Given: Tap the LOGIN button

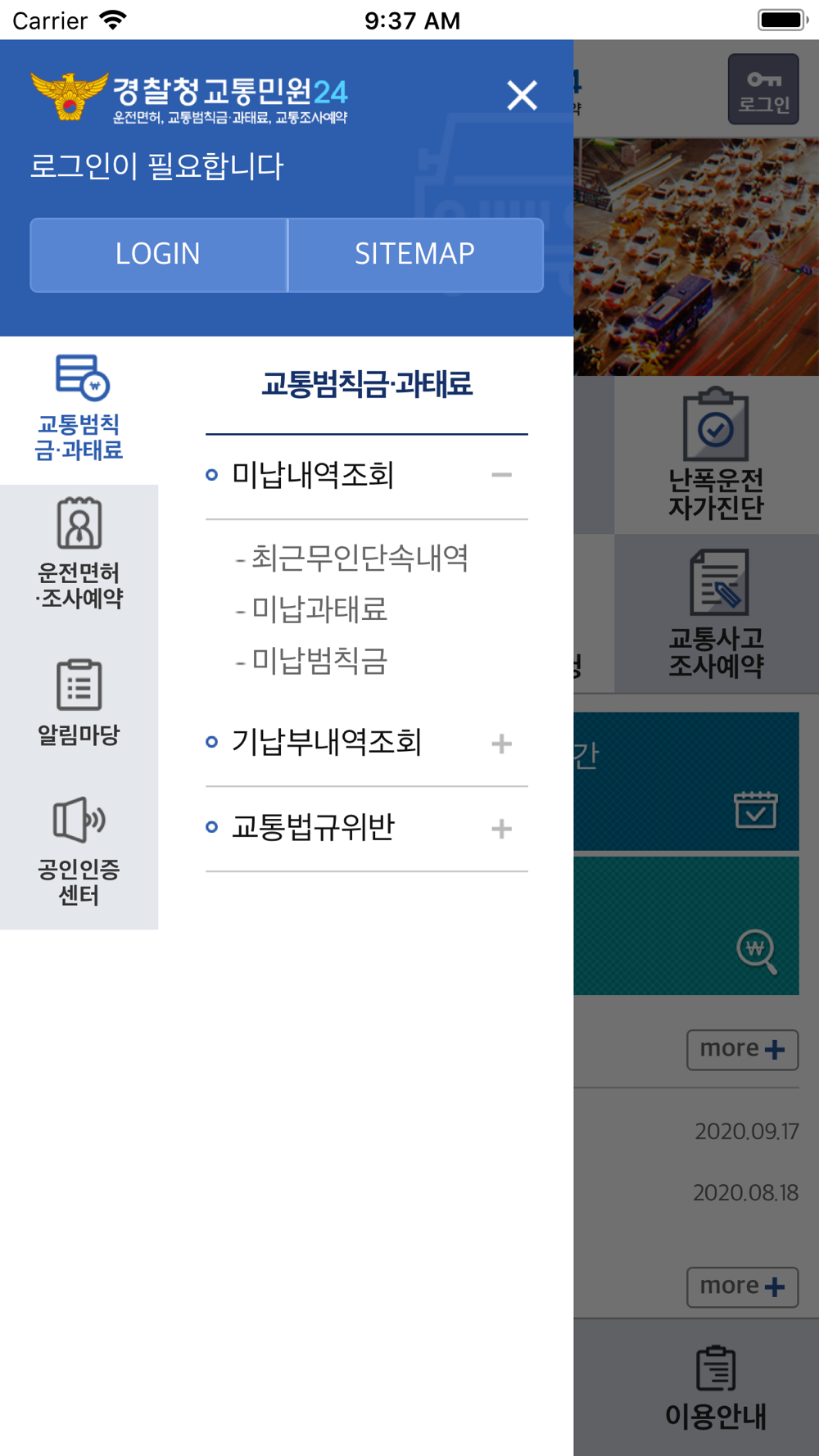Looking at the screenshot, I should 158,255.
